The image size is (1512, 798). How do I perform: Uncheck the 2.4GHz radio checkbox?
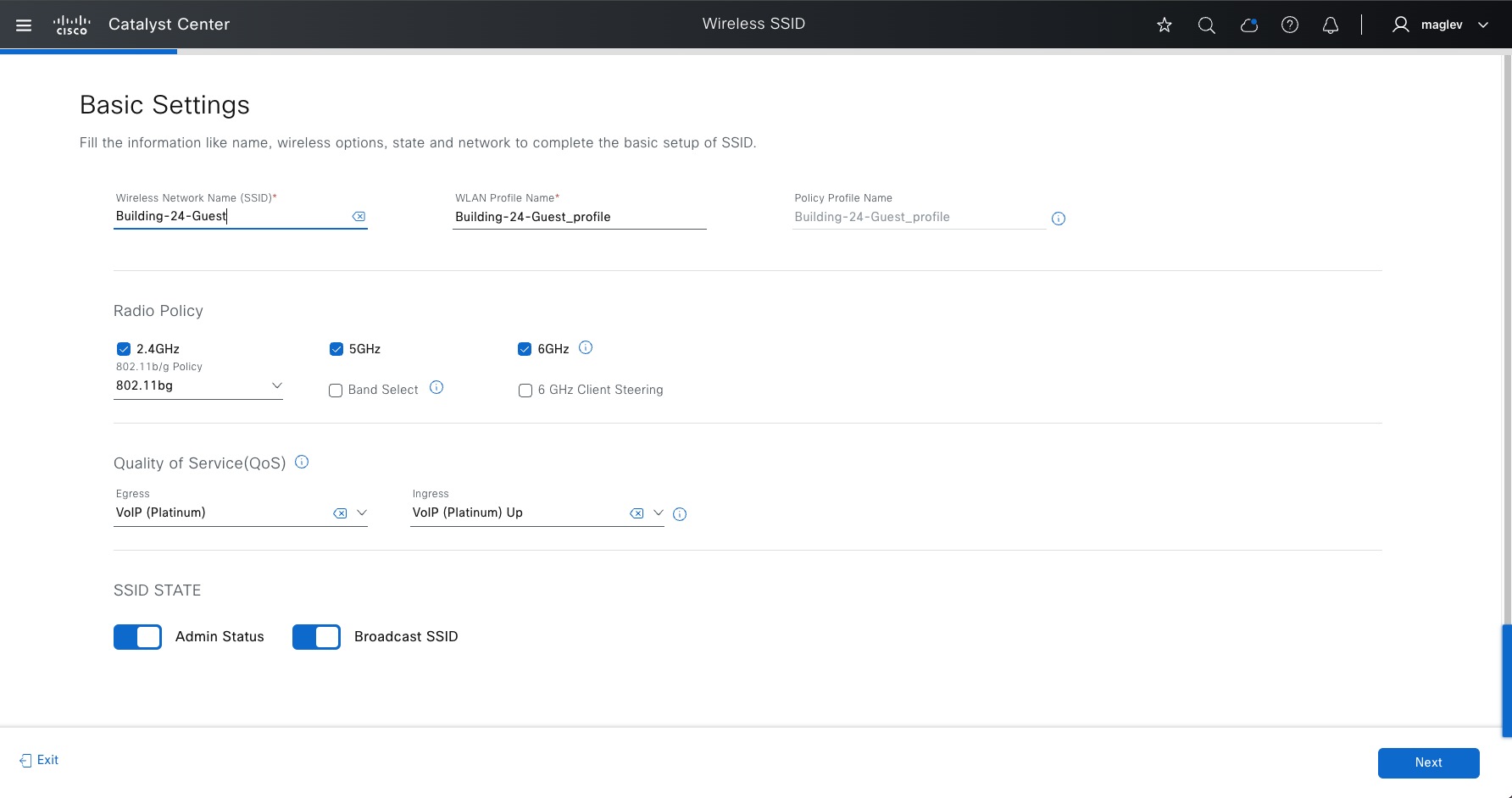[124, 349]
